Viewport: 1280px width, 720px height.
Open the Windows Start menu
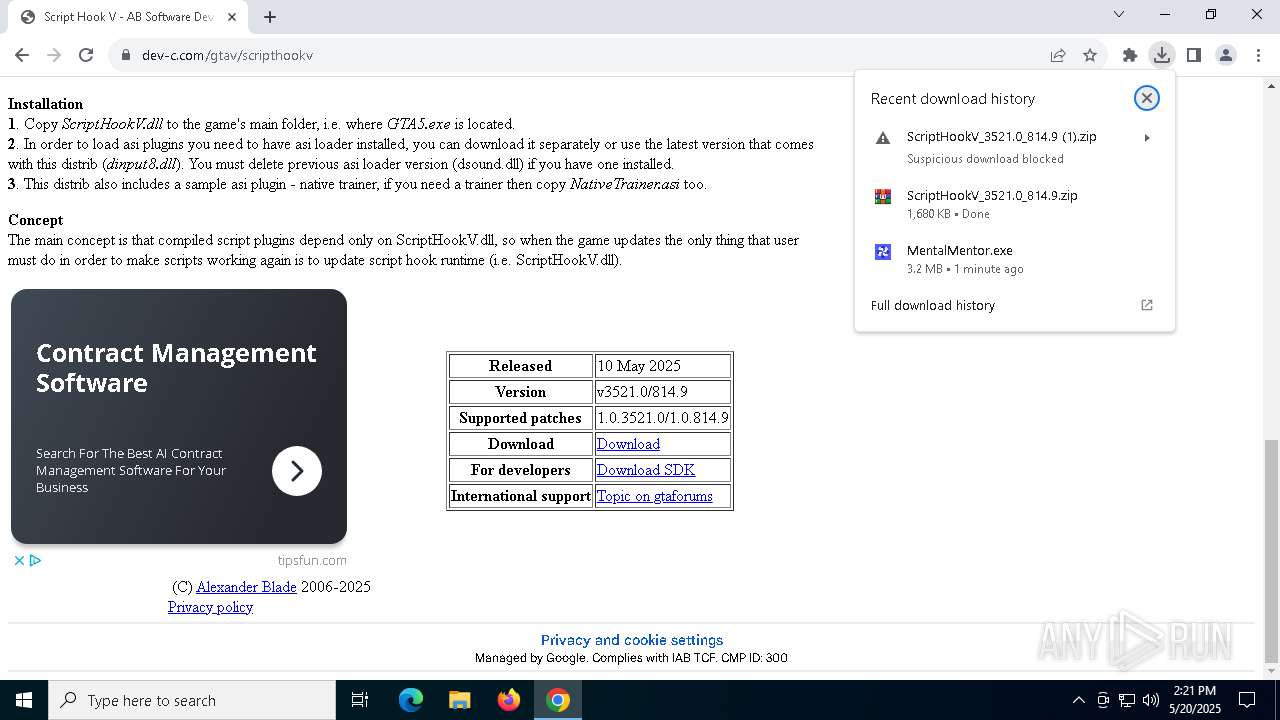pyautogui.click(x=24, y=700)
